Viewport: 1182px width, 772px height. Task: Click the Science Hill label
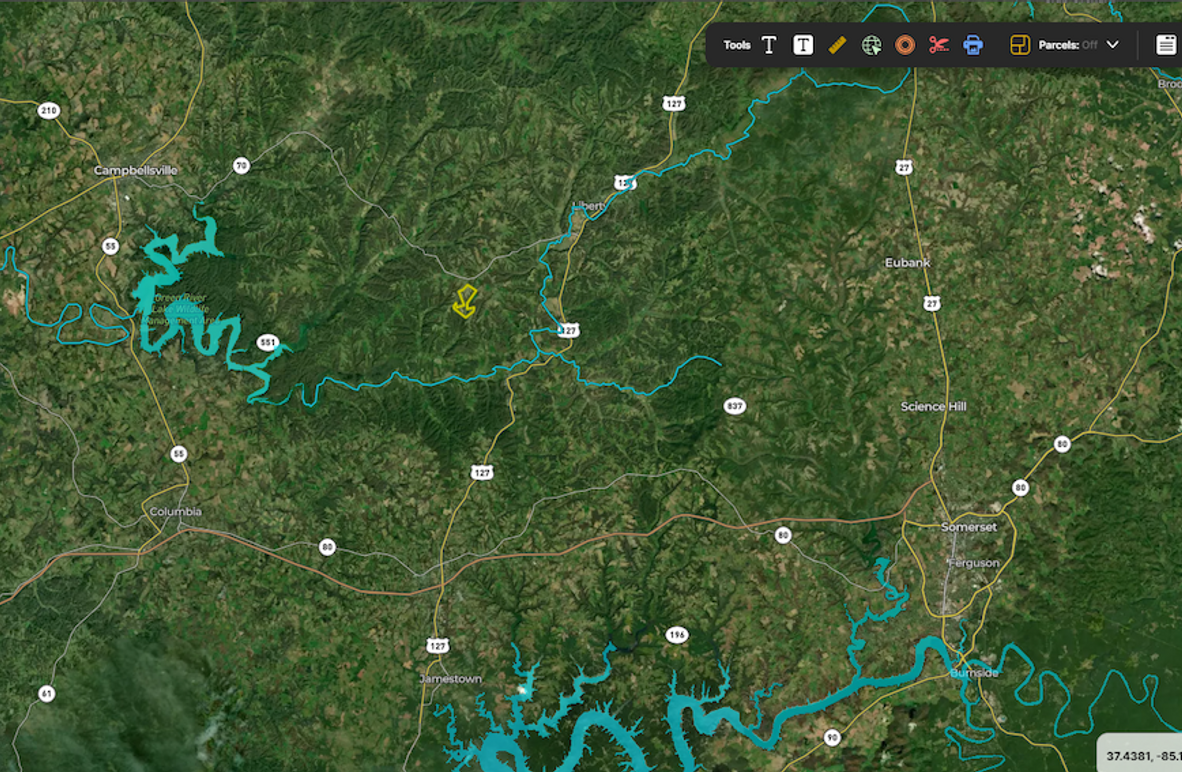[933, 406]
